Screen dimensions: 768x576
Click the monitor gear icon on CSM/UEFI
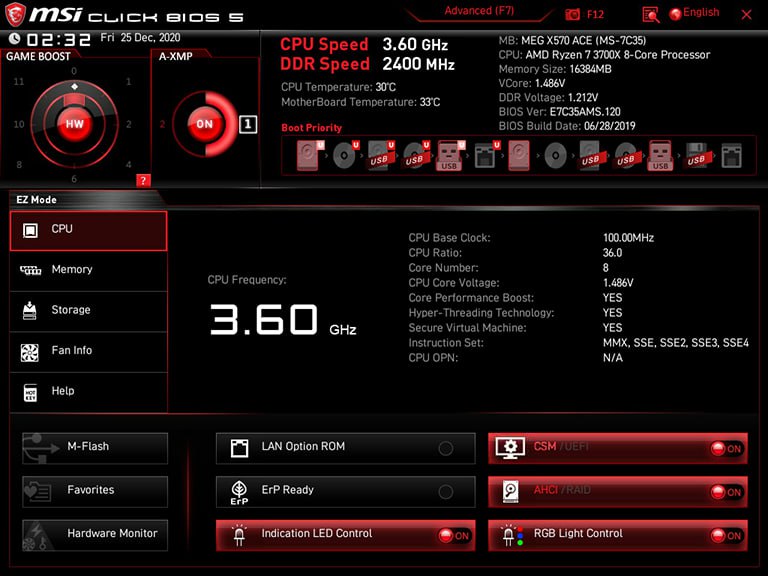(510, 448)
